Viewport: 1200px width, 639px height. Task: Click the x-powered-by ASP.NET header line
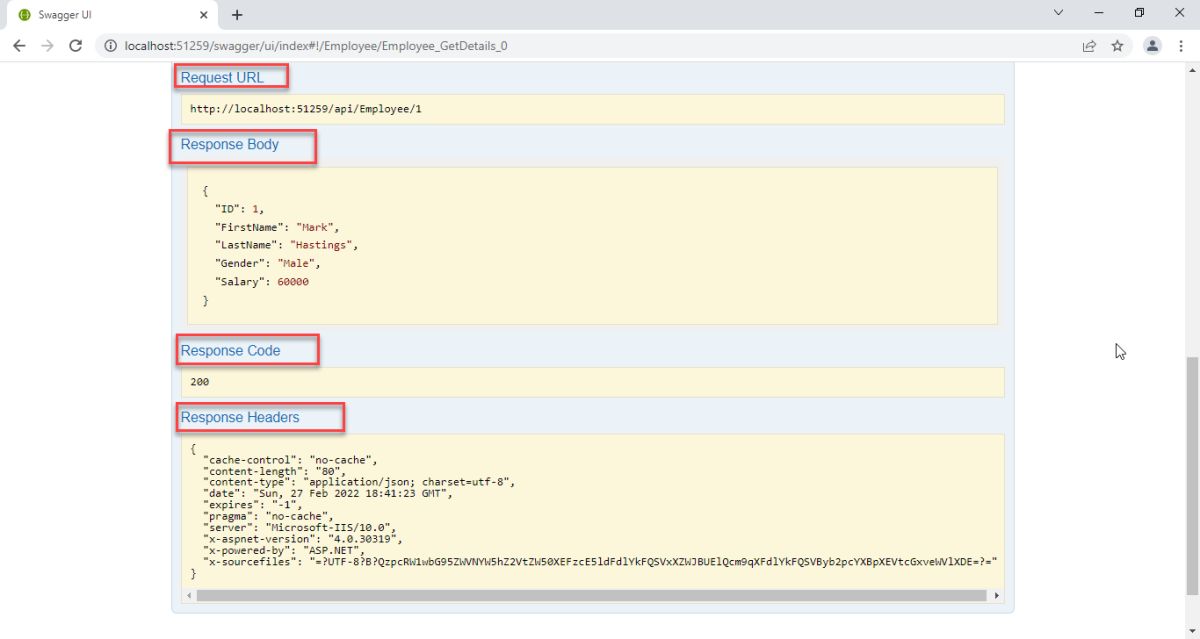285,550
